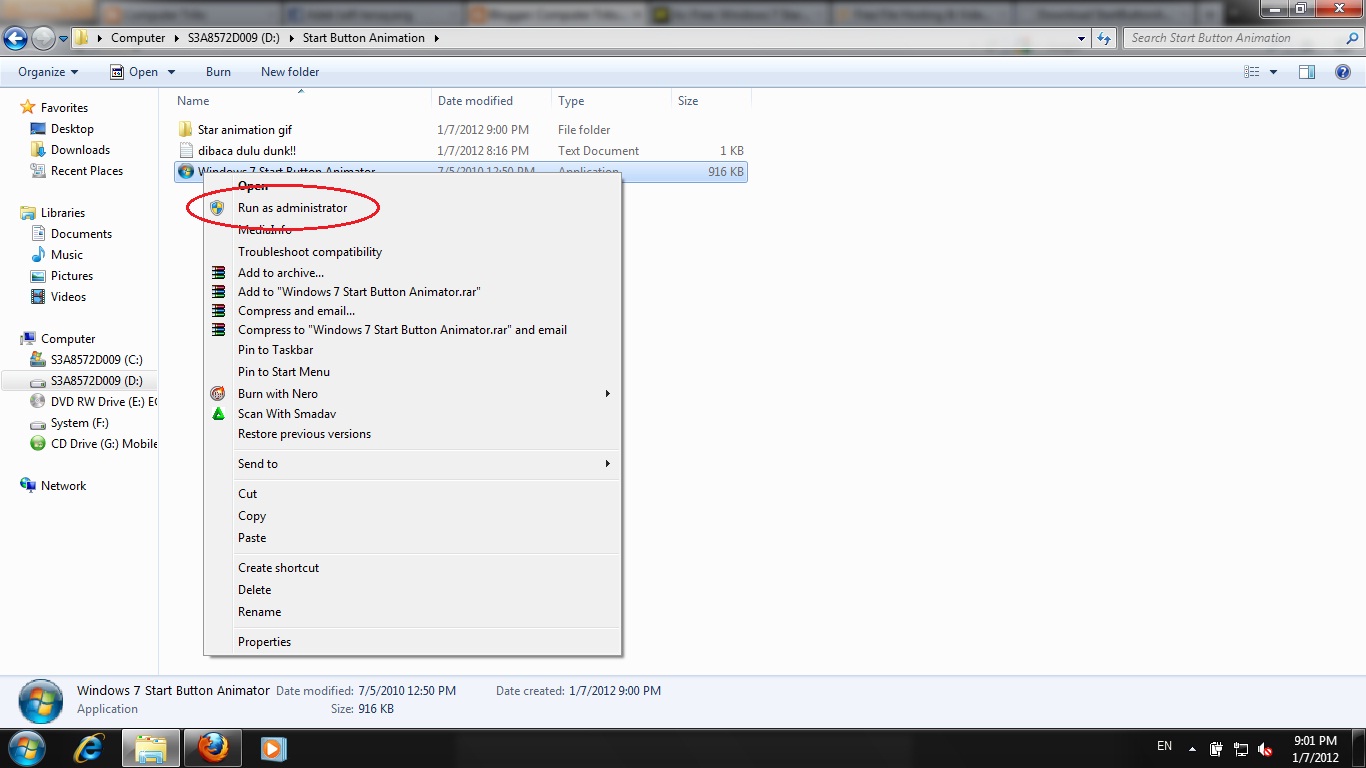The width and height of the screenshot is (1366, 768).
Task: Click the Windows Start orb
Action: tap(27, 748)
